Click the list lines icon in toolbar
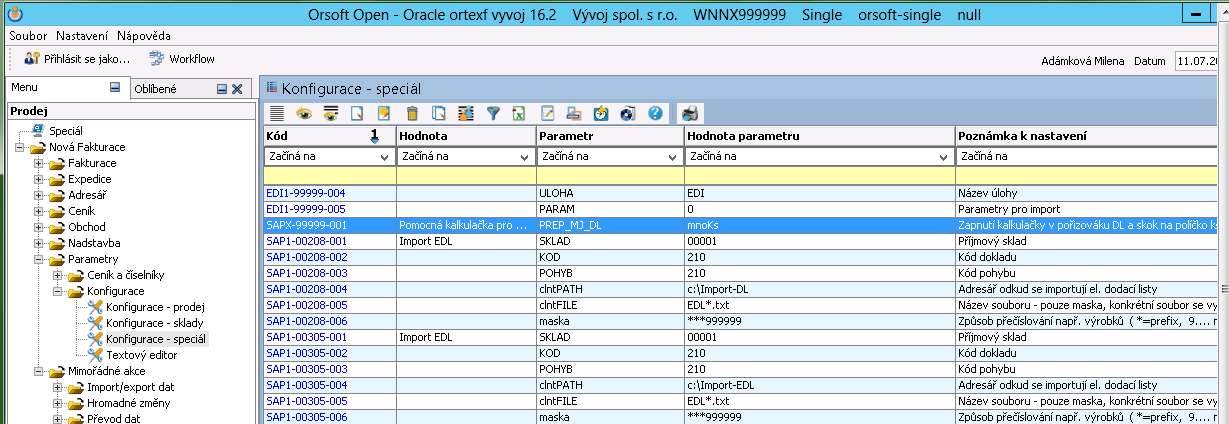1229x424 pixels. (x=277, y=113)
